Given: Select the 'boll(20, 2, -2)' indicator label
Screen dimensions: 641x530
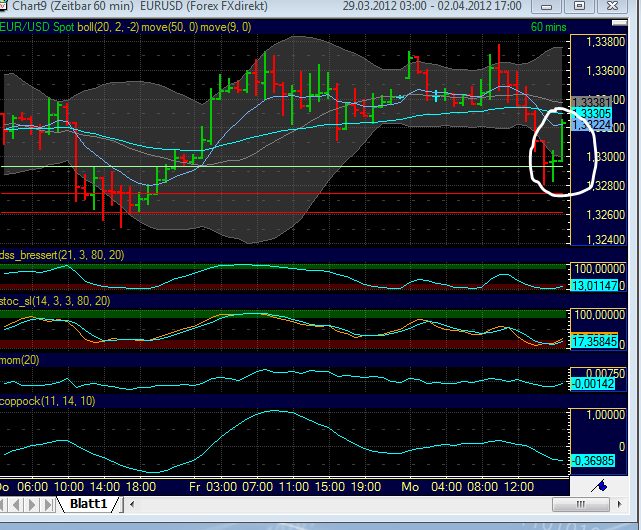Looking at the screenshot, I should [108, 27].
